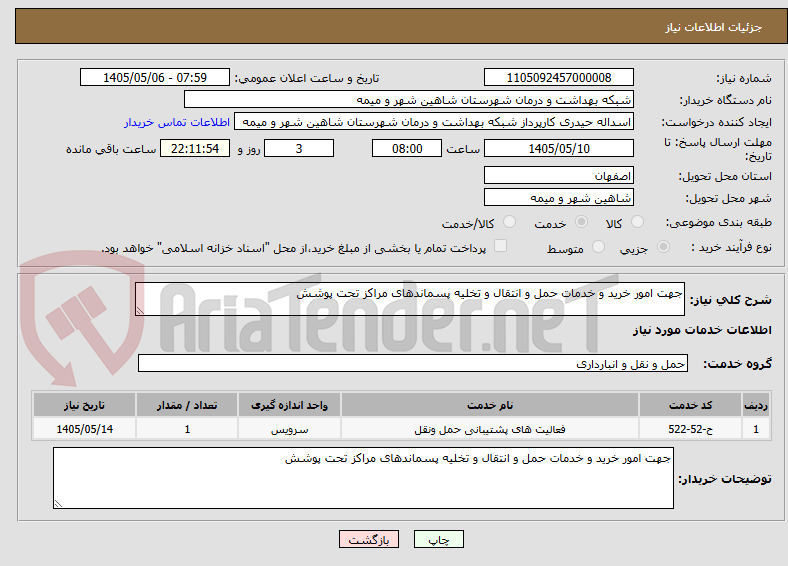Click the remaining days field 3
Screen dimensions: 788x566
point(299,148)
